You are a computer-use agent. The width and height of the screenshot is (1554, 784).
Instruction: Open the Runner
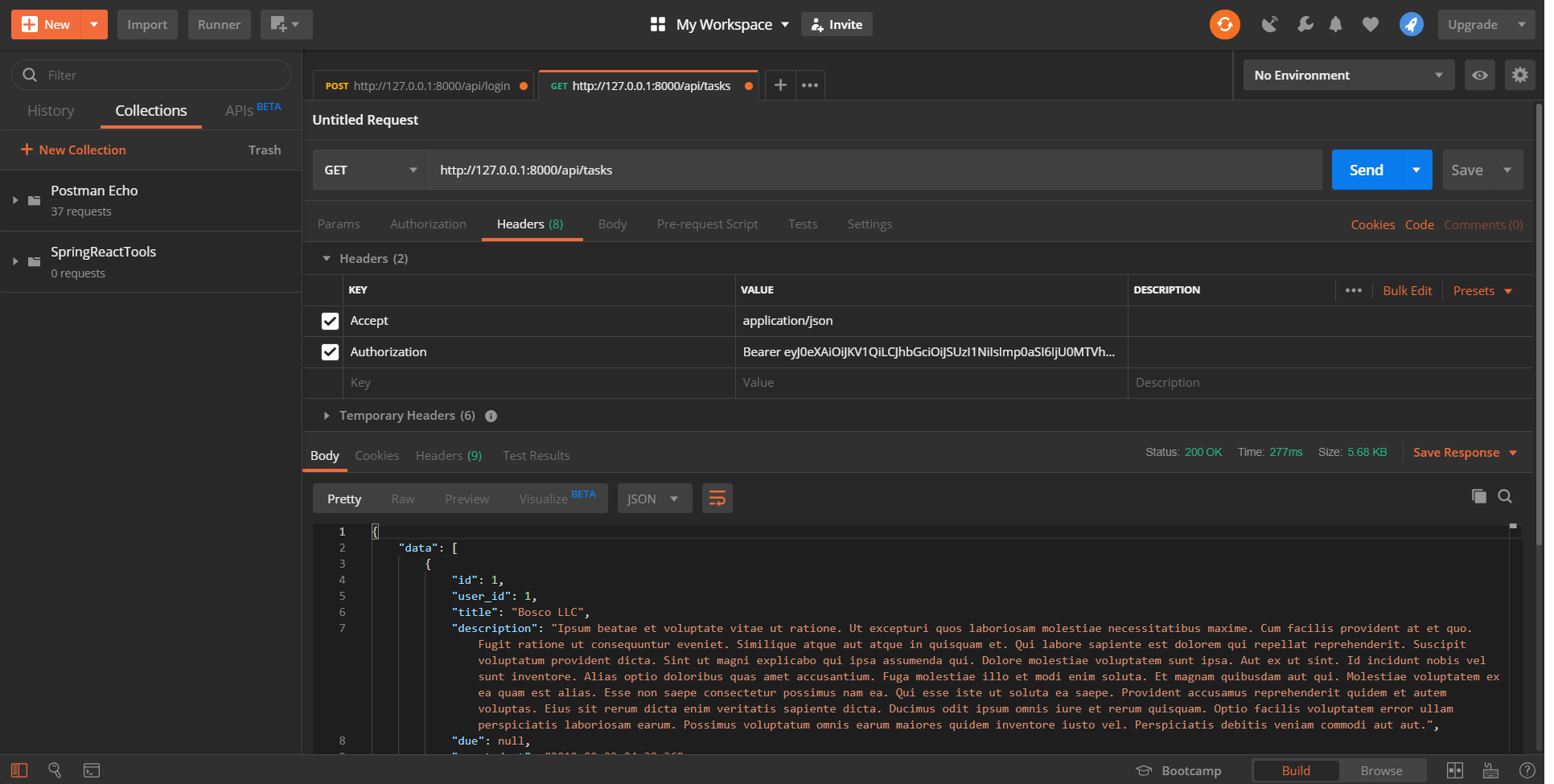coord(219,24)
